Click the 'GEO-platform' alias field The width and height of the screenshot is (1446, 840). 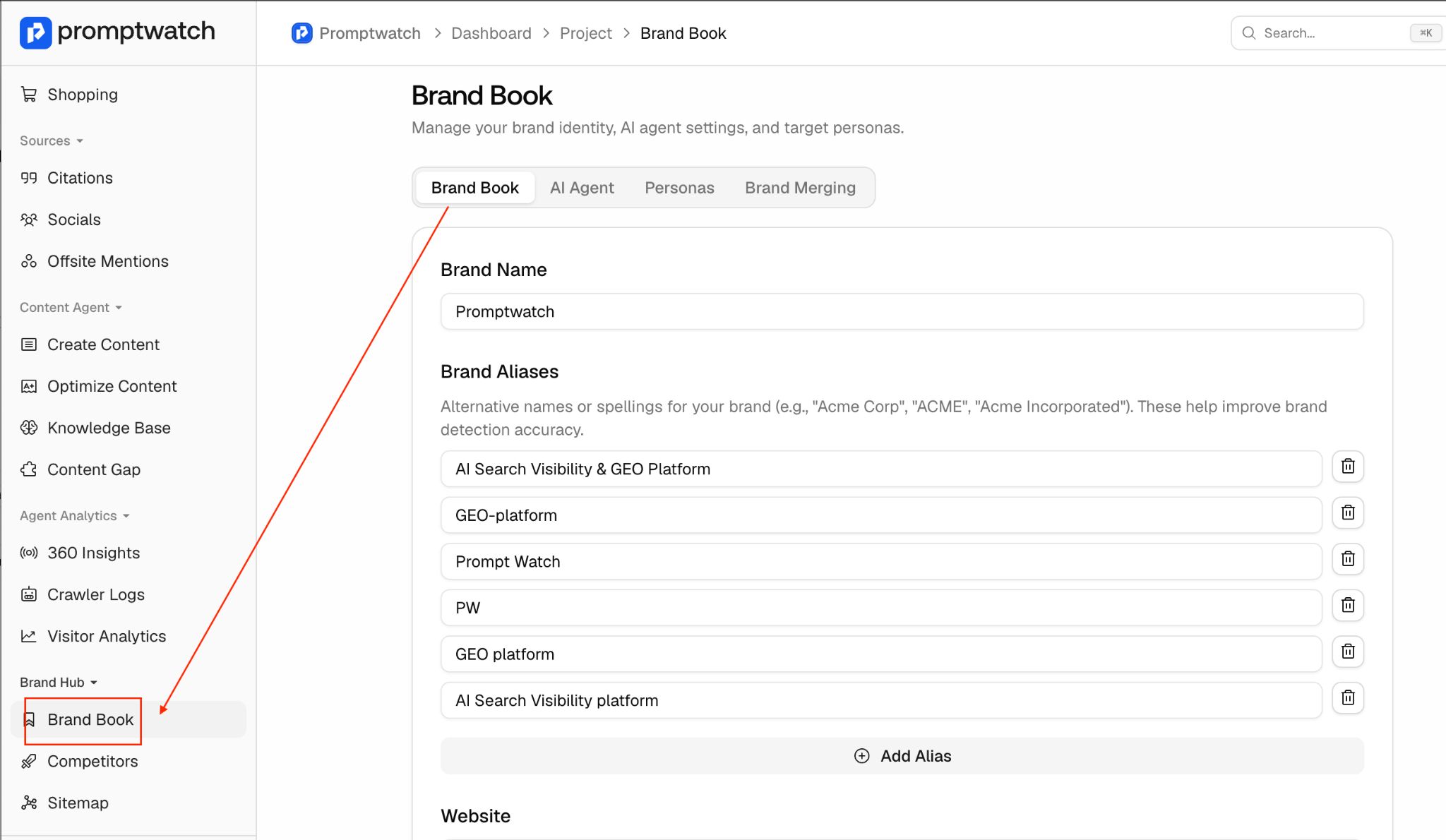881,515
